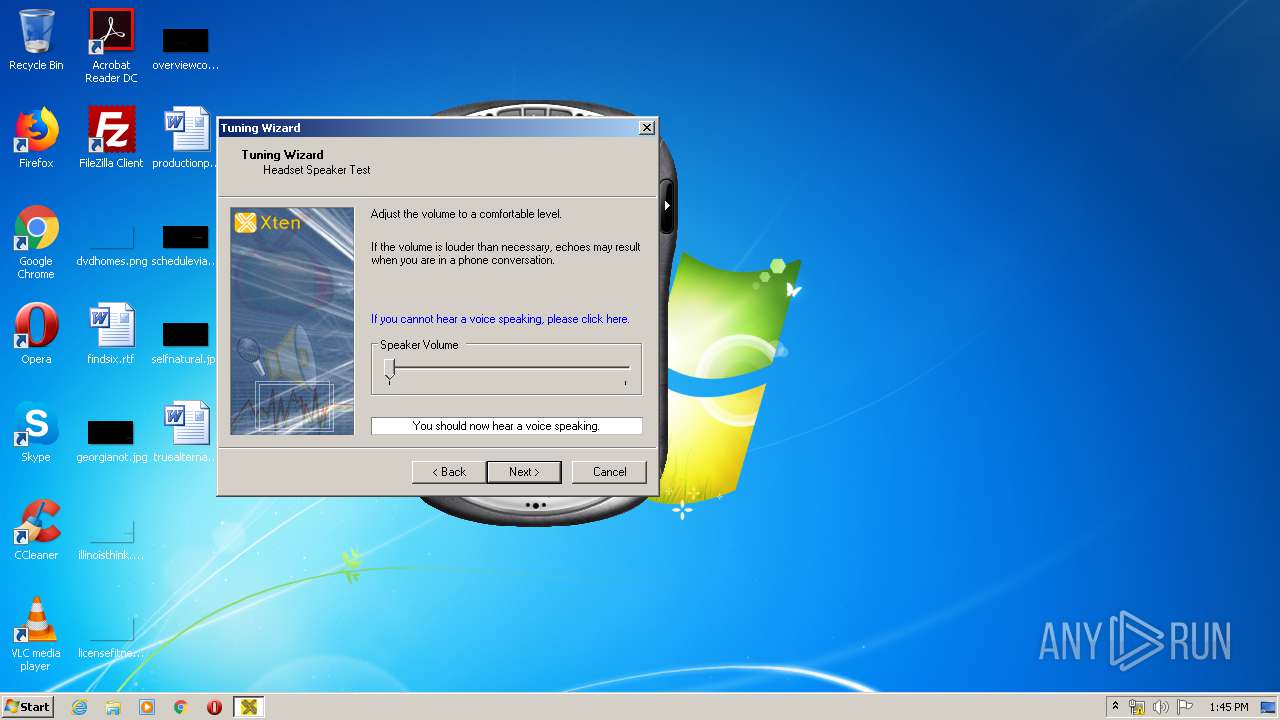Screen dimensions: 1280x720
Task: Select the overviewco file icon
Action: pos(186,48)
